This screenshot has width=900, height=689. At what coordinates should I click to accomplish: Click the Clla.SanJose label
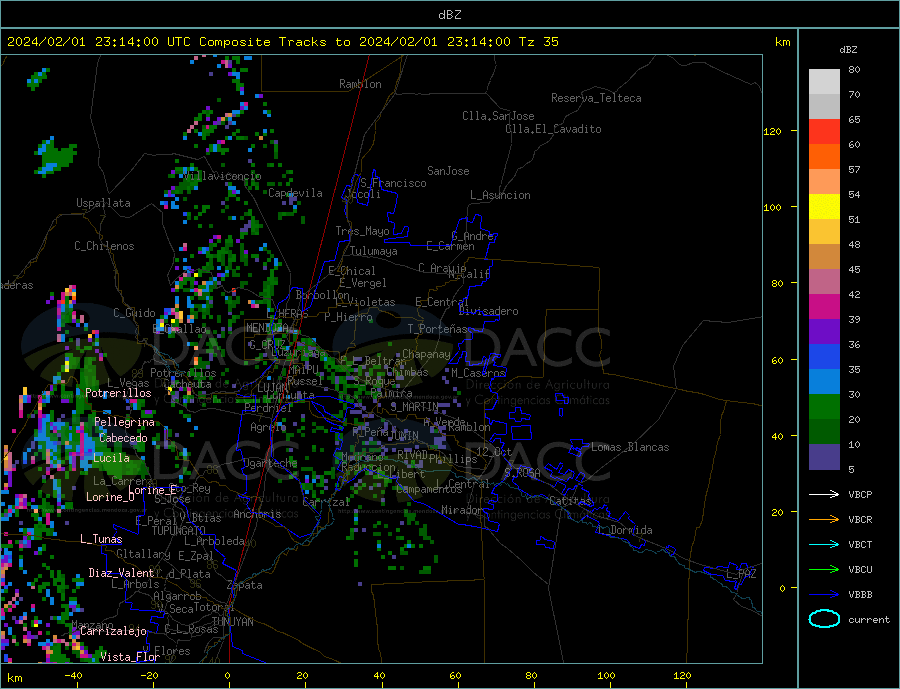(x=498, y=116)
